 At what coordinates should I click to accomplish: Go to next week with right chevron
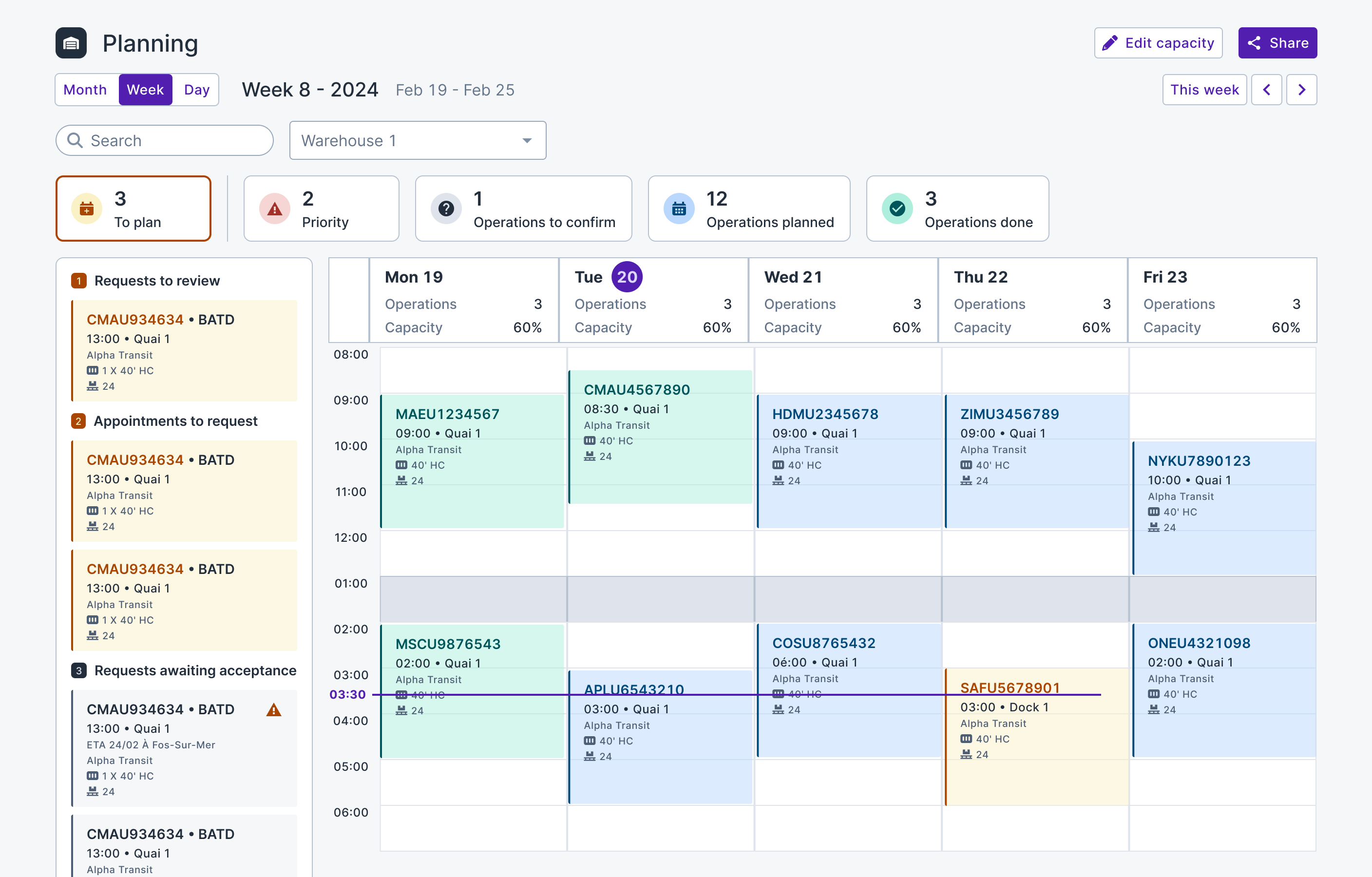[x=1301, y=90]
